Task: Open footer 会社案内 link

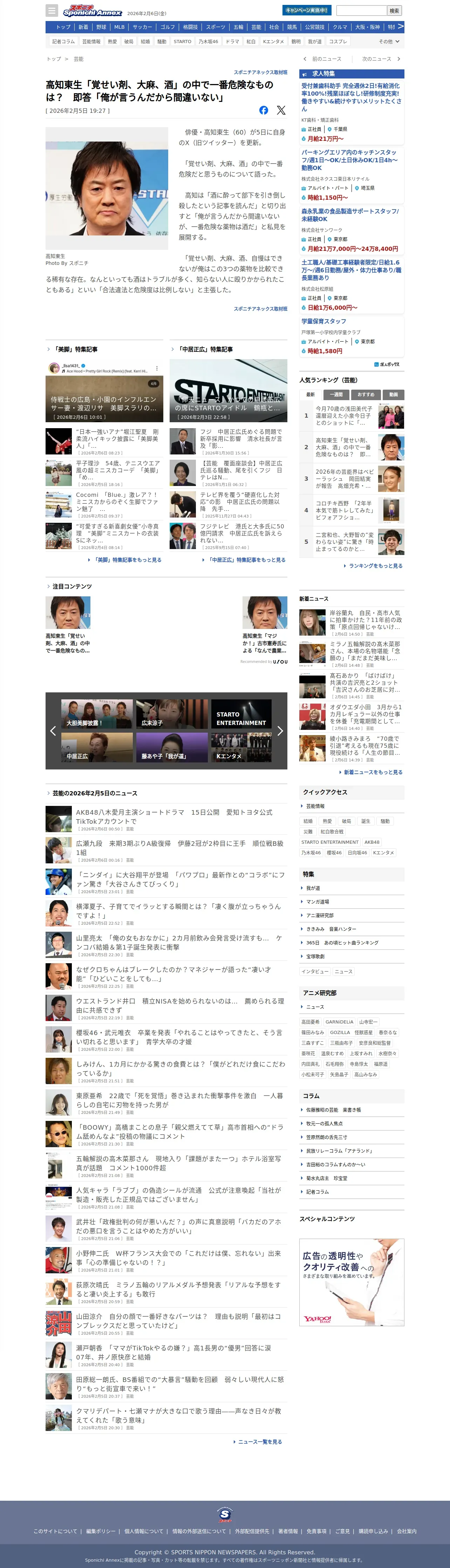Action: coord(407,1531)
